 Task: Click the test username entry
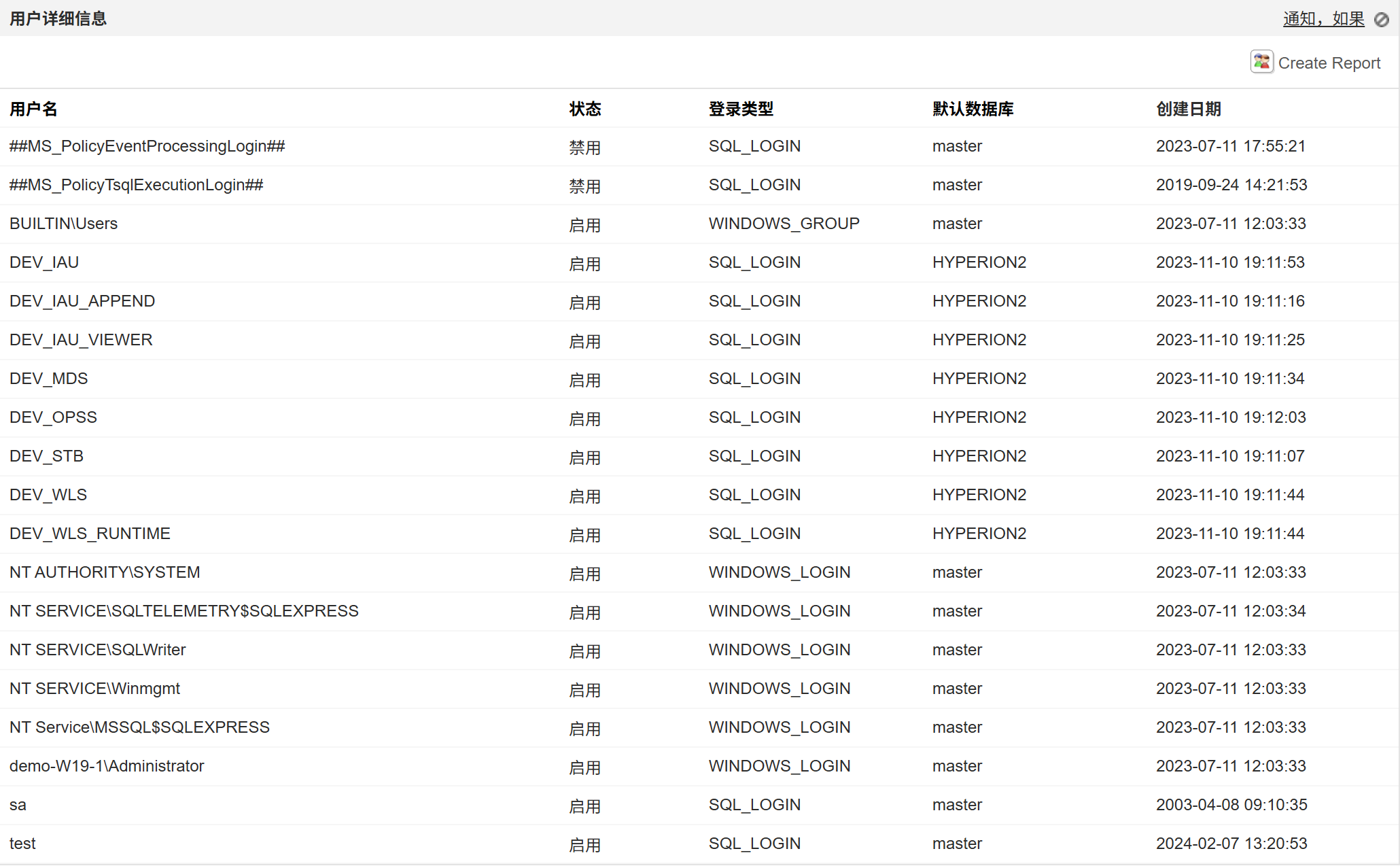point(22,844)
